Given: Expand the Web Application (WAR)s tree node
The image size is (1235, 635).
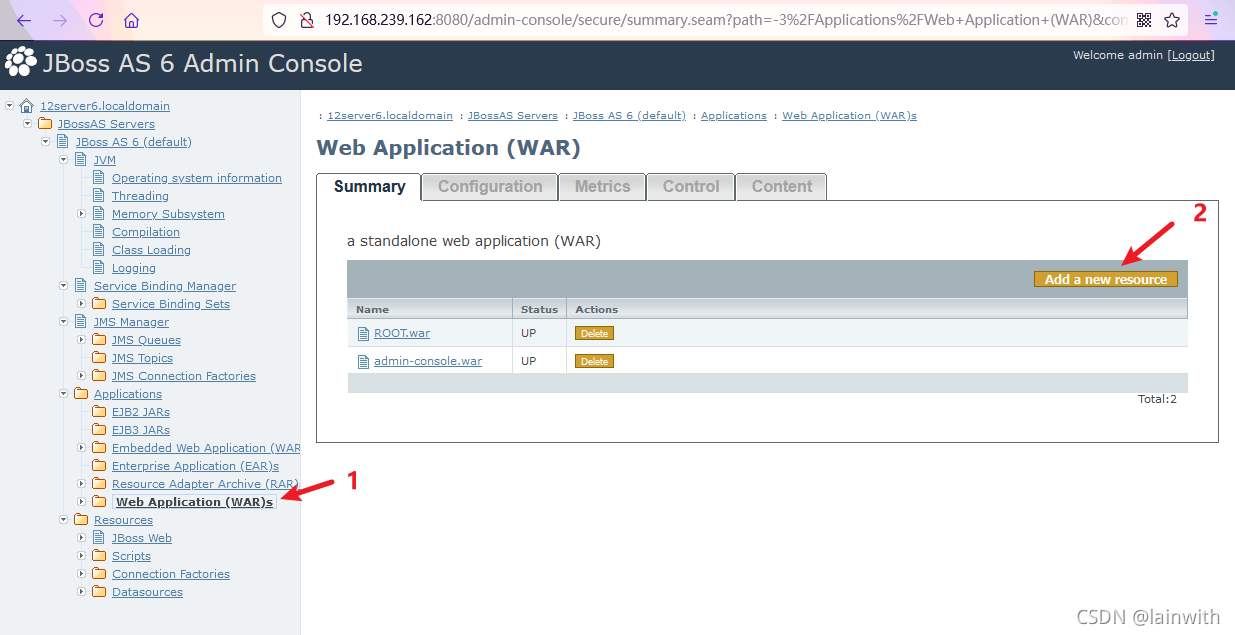Looking at the screenshot, I should [82, 501].
